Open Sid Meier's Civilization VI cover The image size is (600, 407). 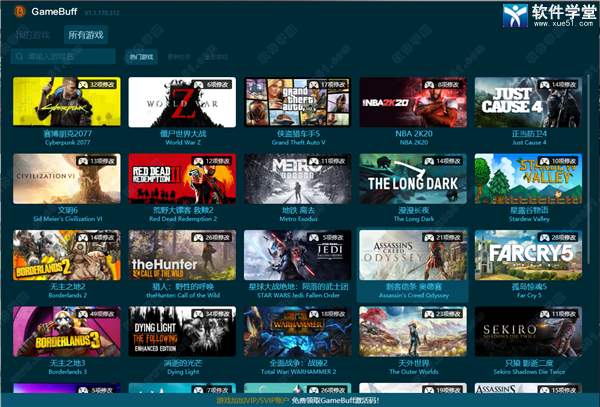pyautogui.click(x=67, y=178)
